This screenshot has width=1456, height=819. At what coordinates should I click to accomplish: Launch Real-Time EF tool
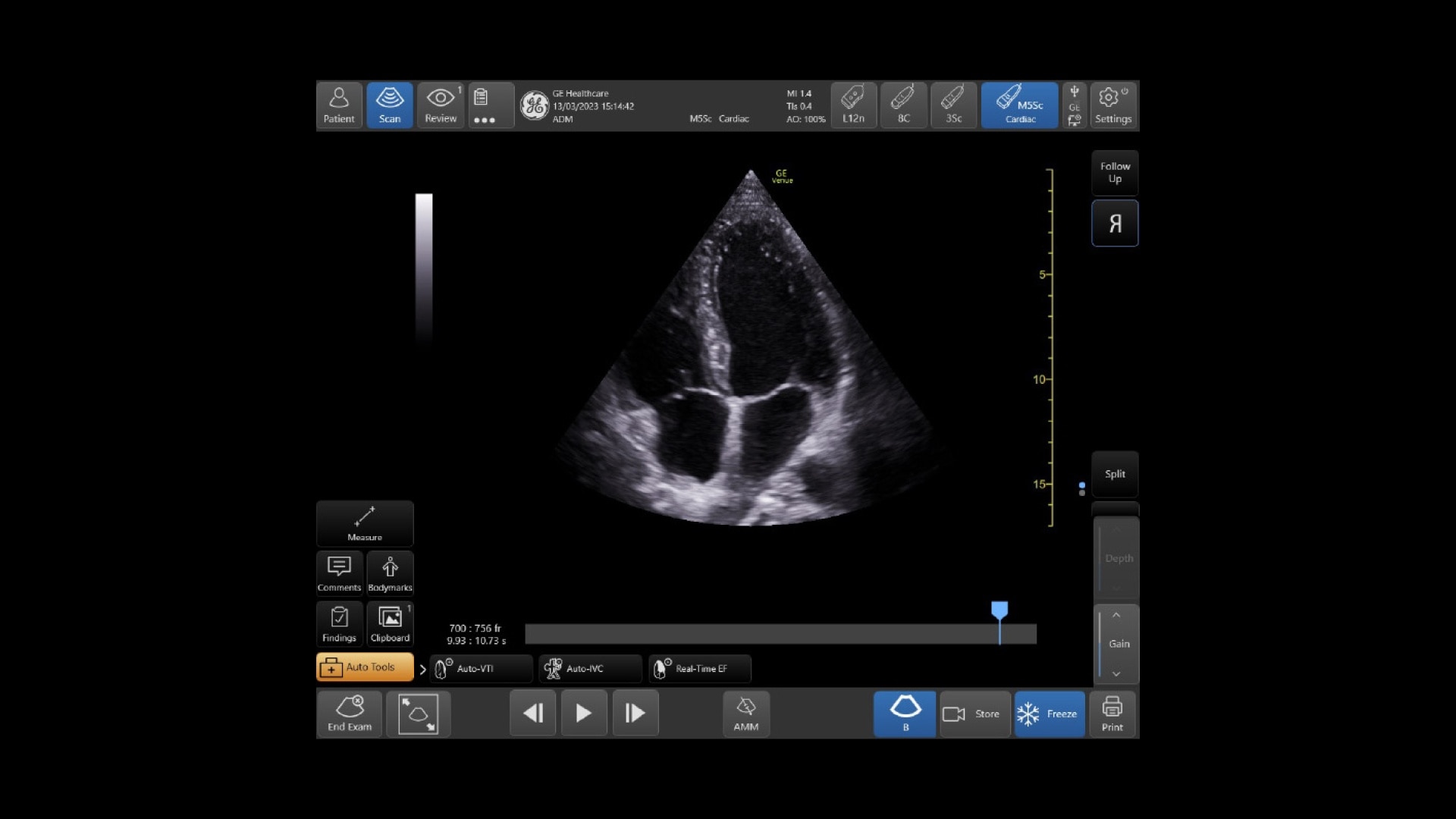(699, 669)
